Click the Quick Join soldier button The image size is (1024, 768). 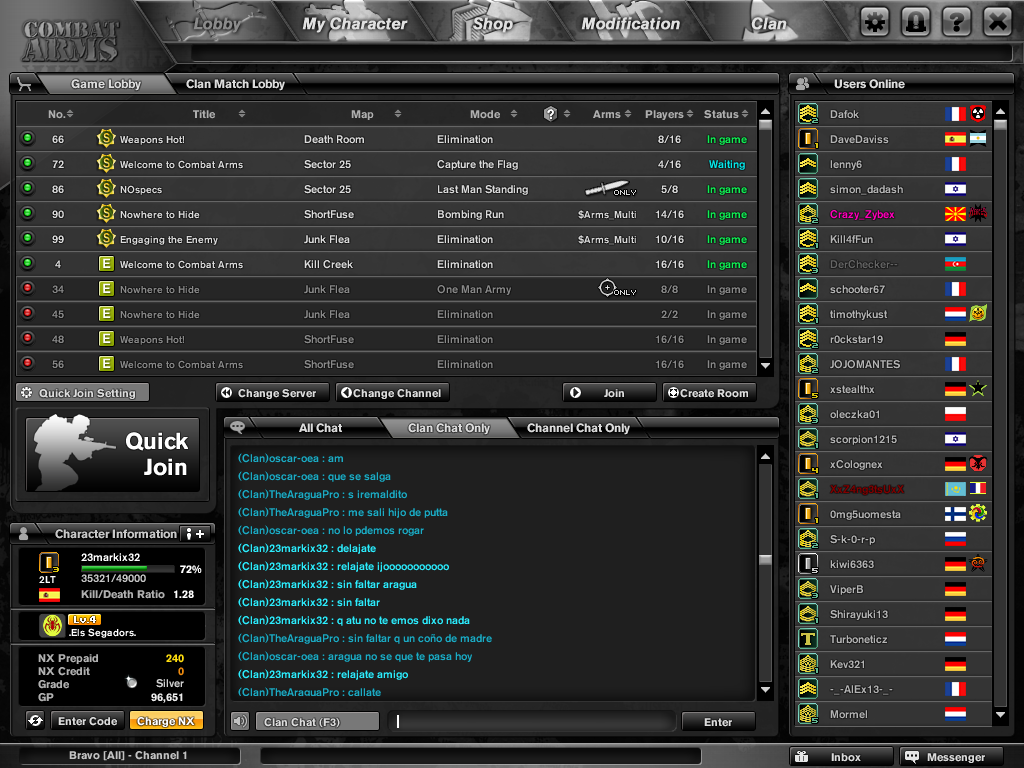112,454
